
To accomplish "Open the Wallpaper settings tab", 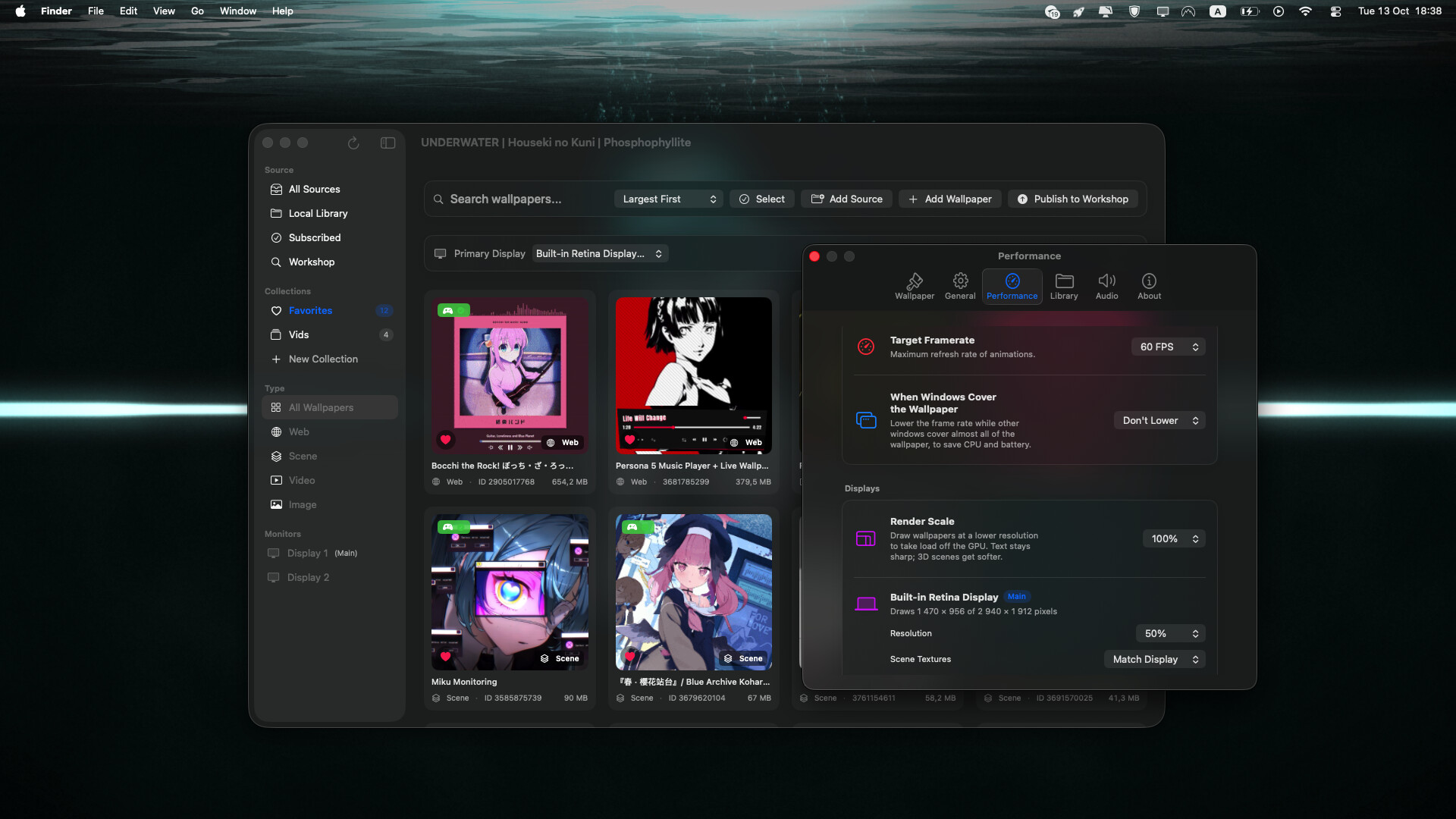I will [x=915, y=287].
